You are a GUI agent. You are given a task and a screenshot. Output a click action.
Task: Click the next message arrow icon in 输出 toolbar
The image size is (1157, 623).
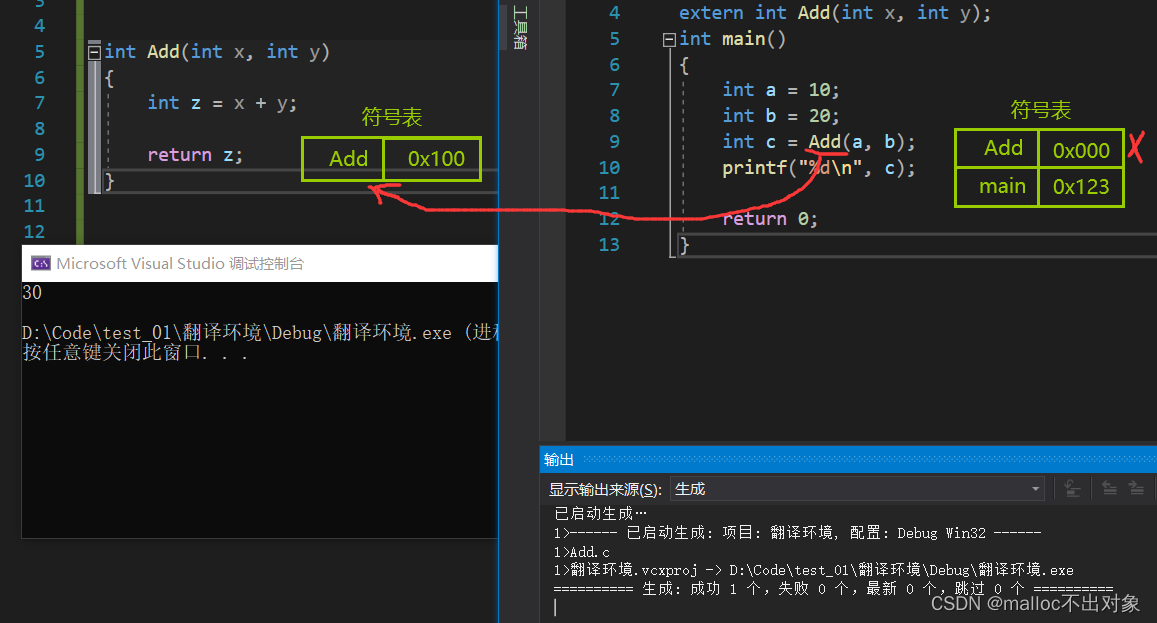(1137, 488)
